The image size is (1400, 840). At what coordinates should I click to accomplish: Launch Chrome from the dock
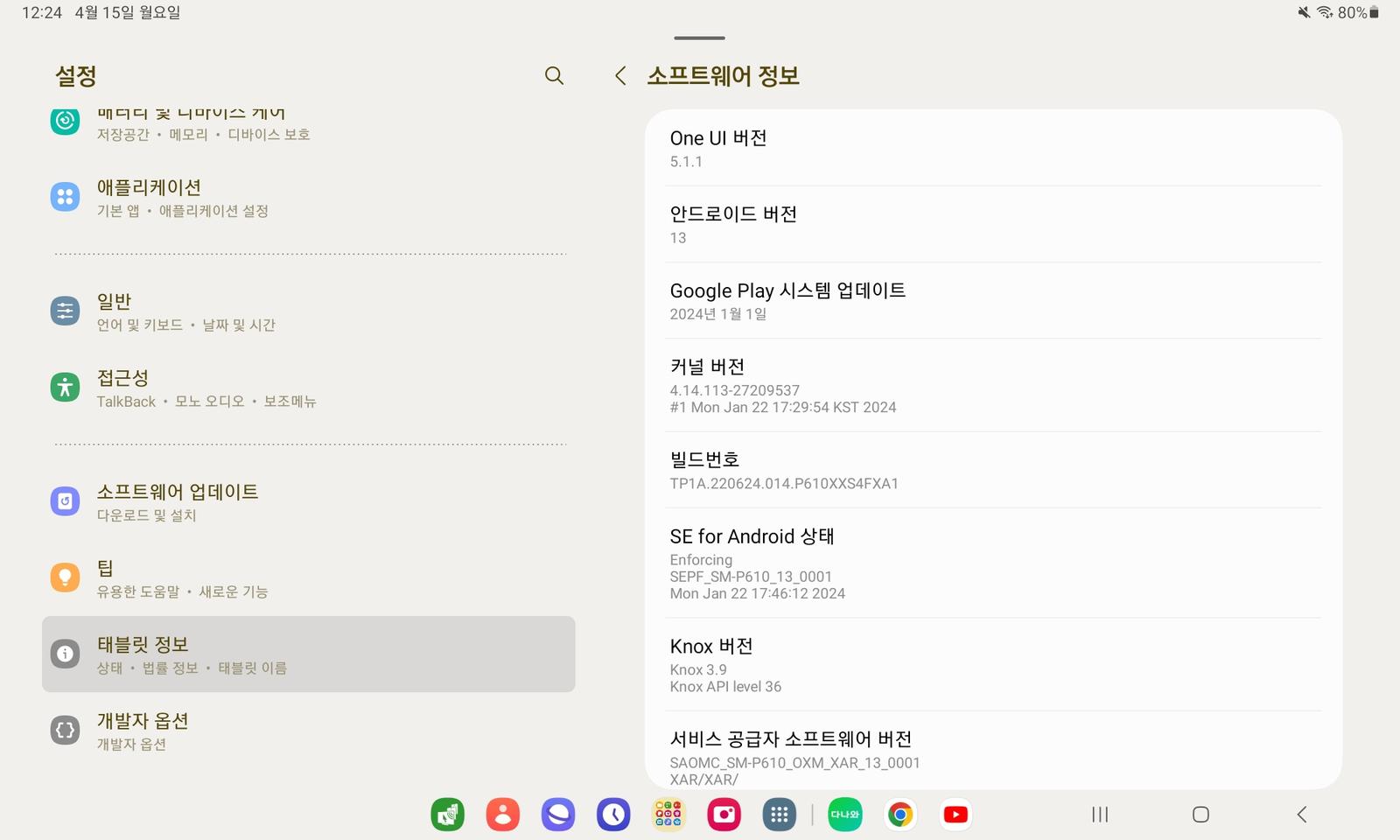point(899,814)
